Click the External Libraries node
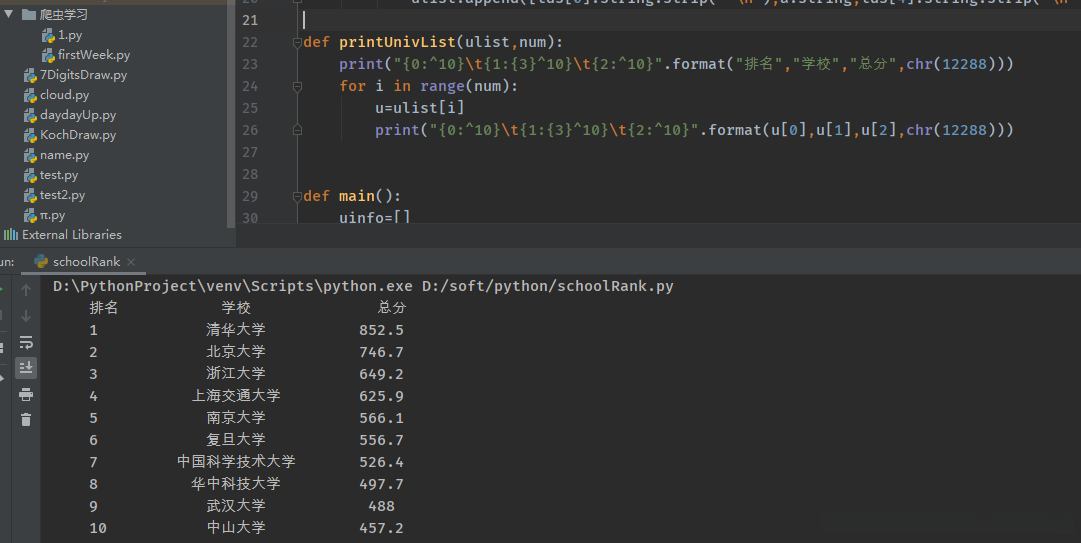 pyautogui.click(x=72, y=235)
